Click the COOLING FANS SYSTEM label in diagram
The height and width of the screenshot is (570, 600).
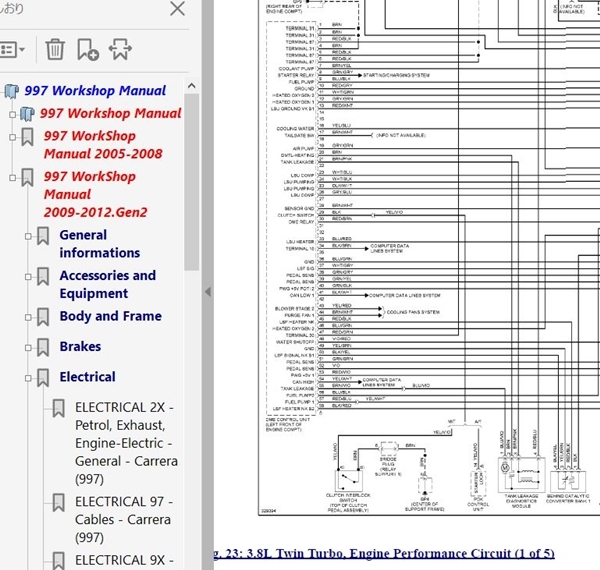[x=413, y=312]
